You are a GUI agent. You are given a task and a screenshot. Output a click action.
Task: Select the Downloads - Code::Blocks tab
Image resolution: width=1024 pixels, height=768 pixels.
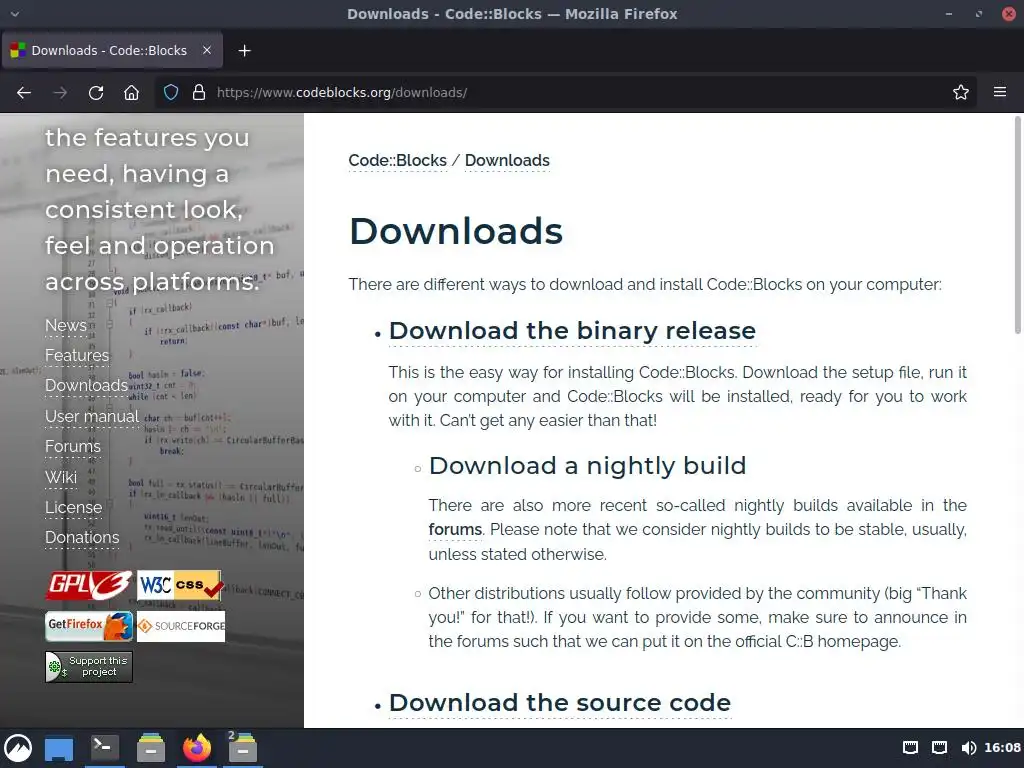point(112,50)
